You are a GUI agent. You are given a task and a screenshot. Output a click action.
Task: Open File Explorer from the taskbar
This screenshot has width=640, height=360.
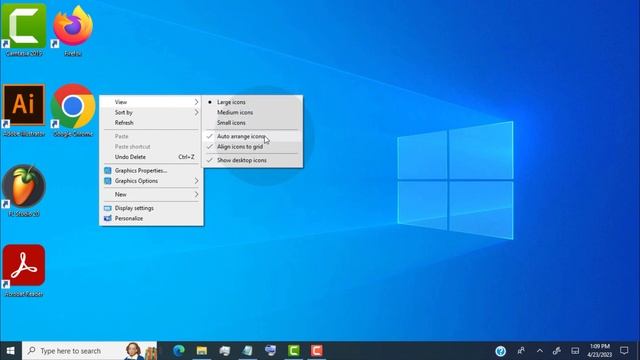pos(202,351)
